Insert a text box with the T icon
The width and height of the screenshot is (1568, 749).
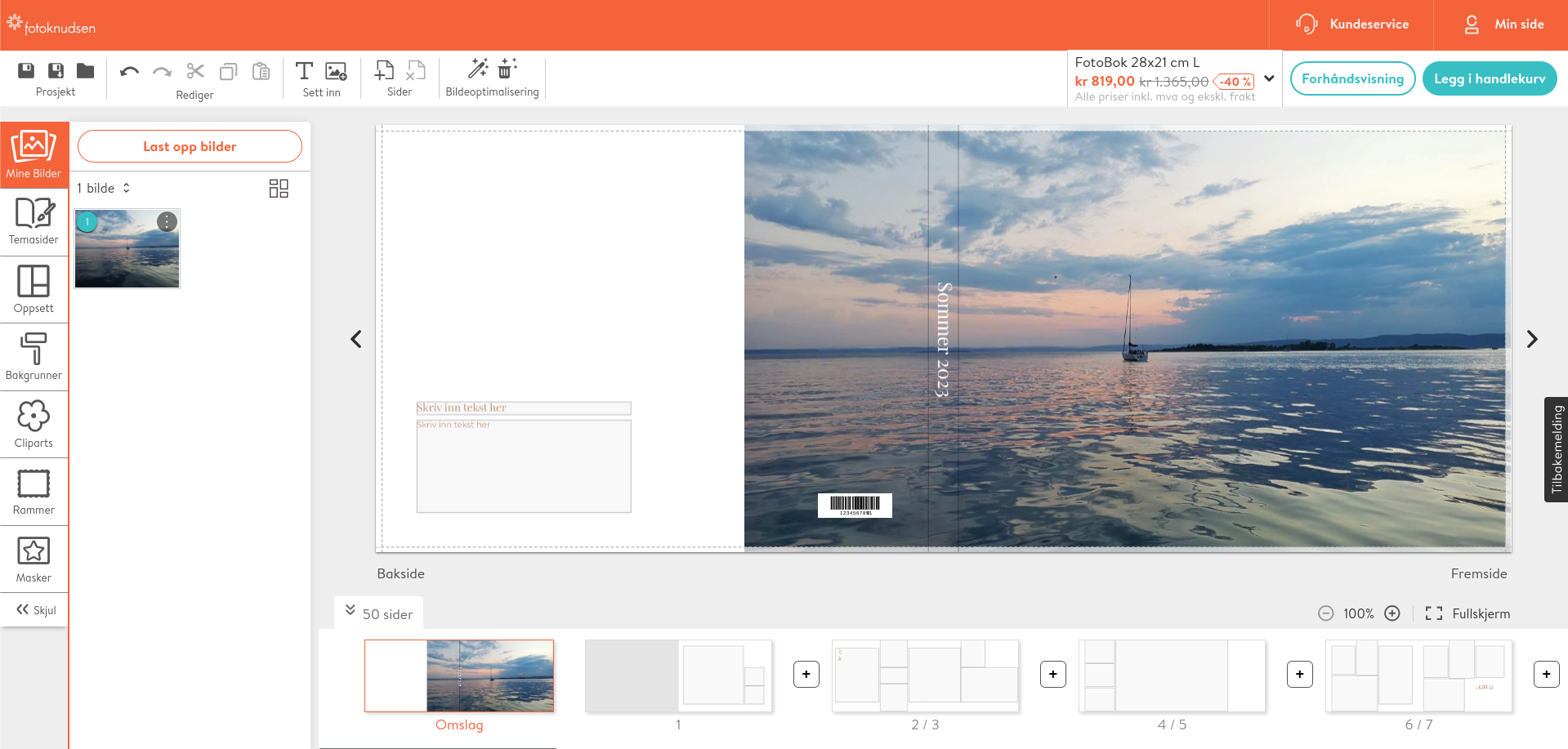click(x=304, y=70)
